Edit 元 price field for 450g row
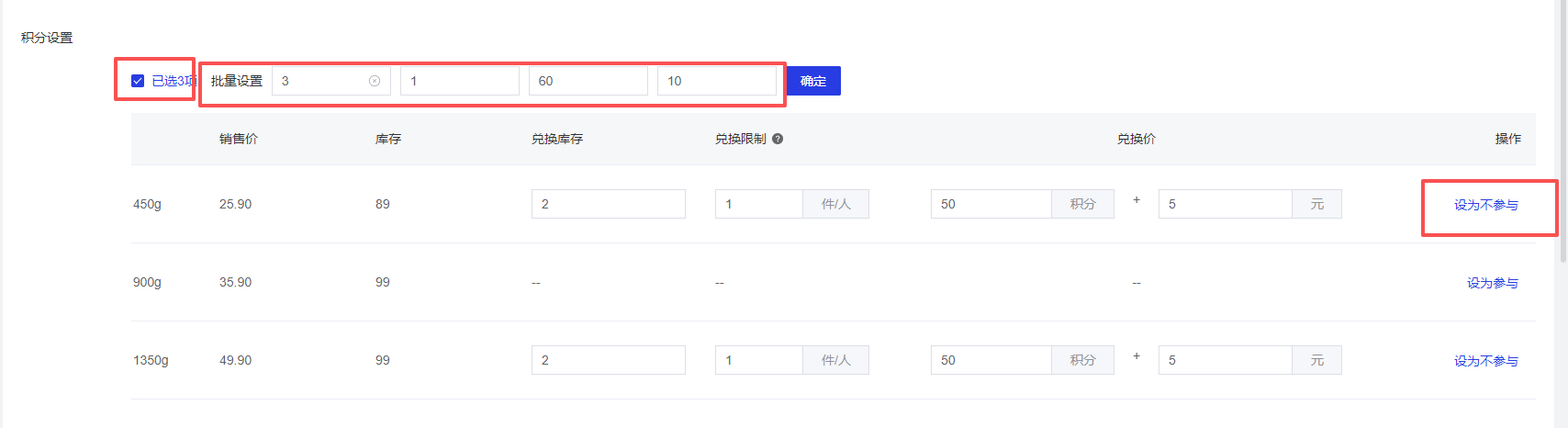Viewport: 1568px width, 428px height. [x=1225, y=204]
